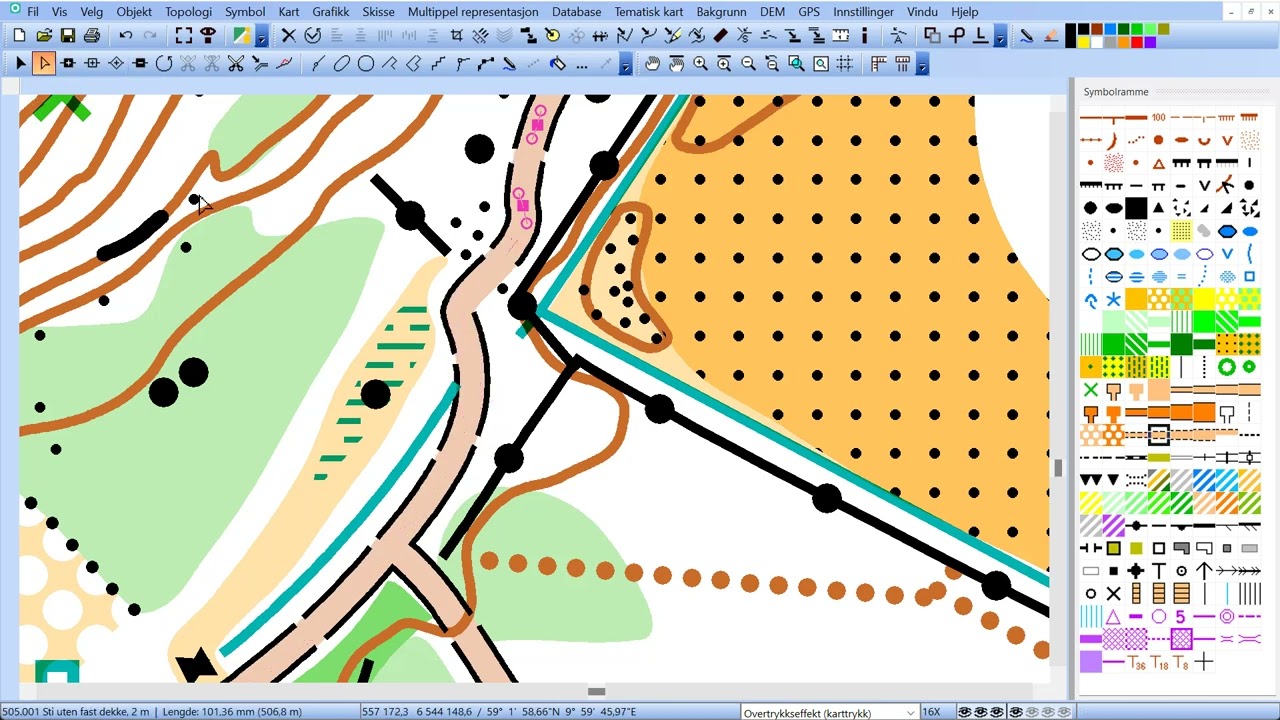
Task: Toggle the last greyed eye icon
Action: point(1064,712)
